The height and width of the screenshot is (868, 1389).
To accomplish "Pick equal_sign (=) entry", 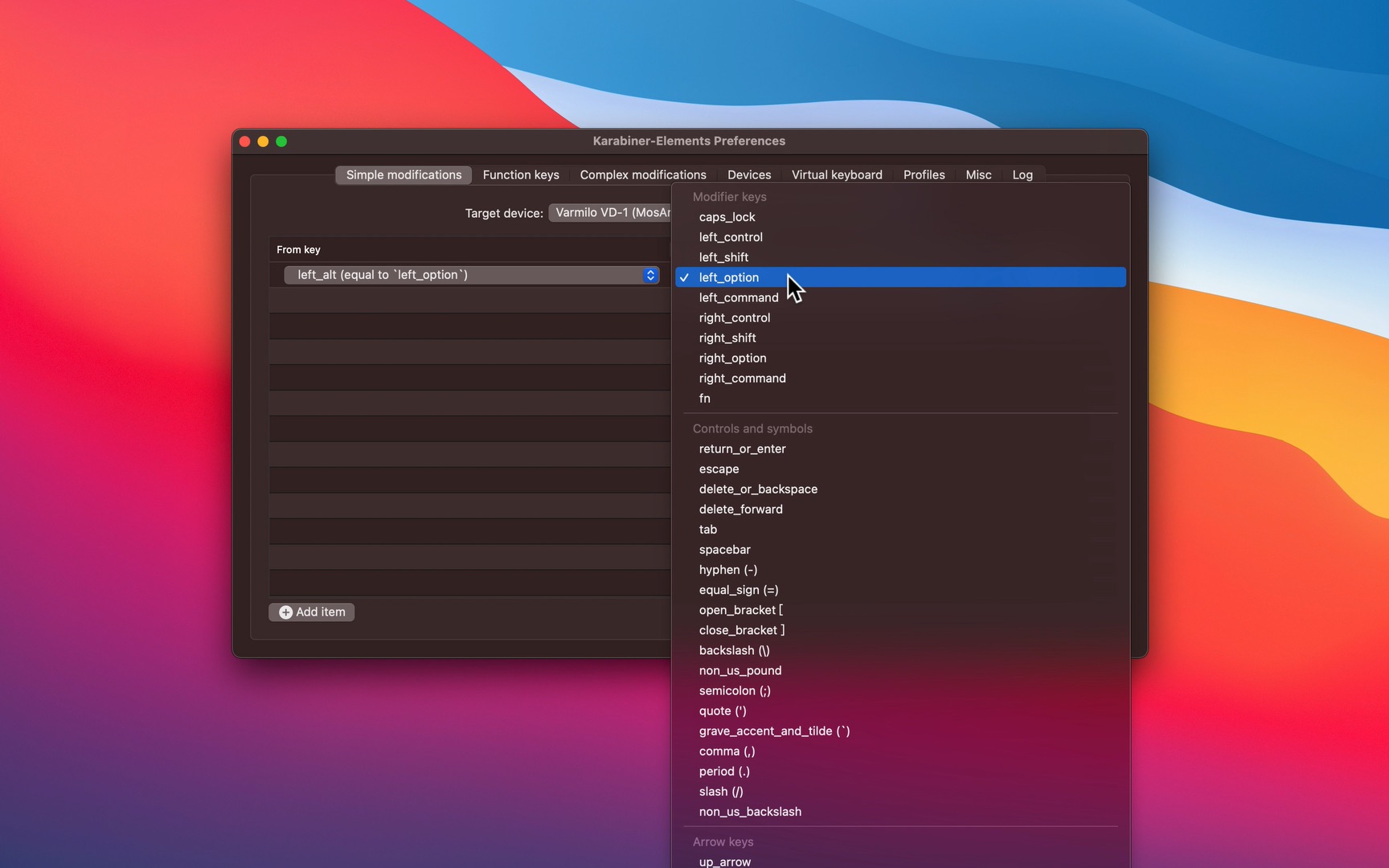I will [x=900, y=589].
